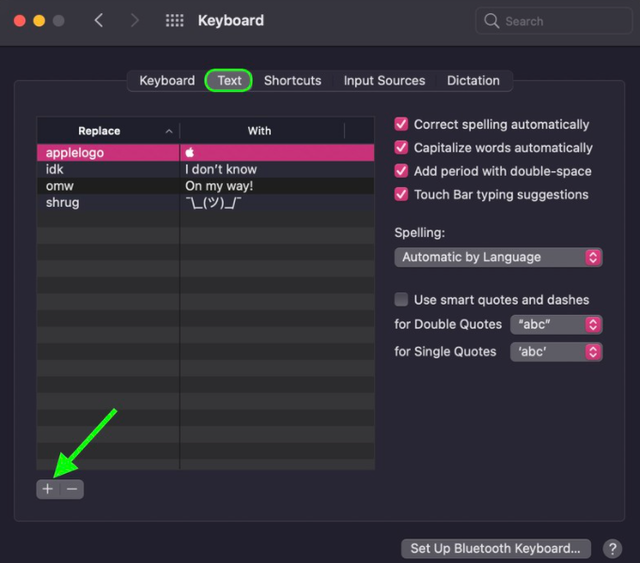Click the forward navigation arrow
The width and height of the screenshot is (640, 563).
(x=135, y=20)
